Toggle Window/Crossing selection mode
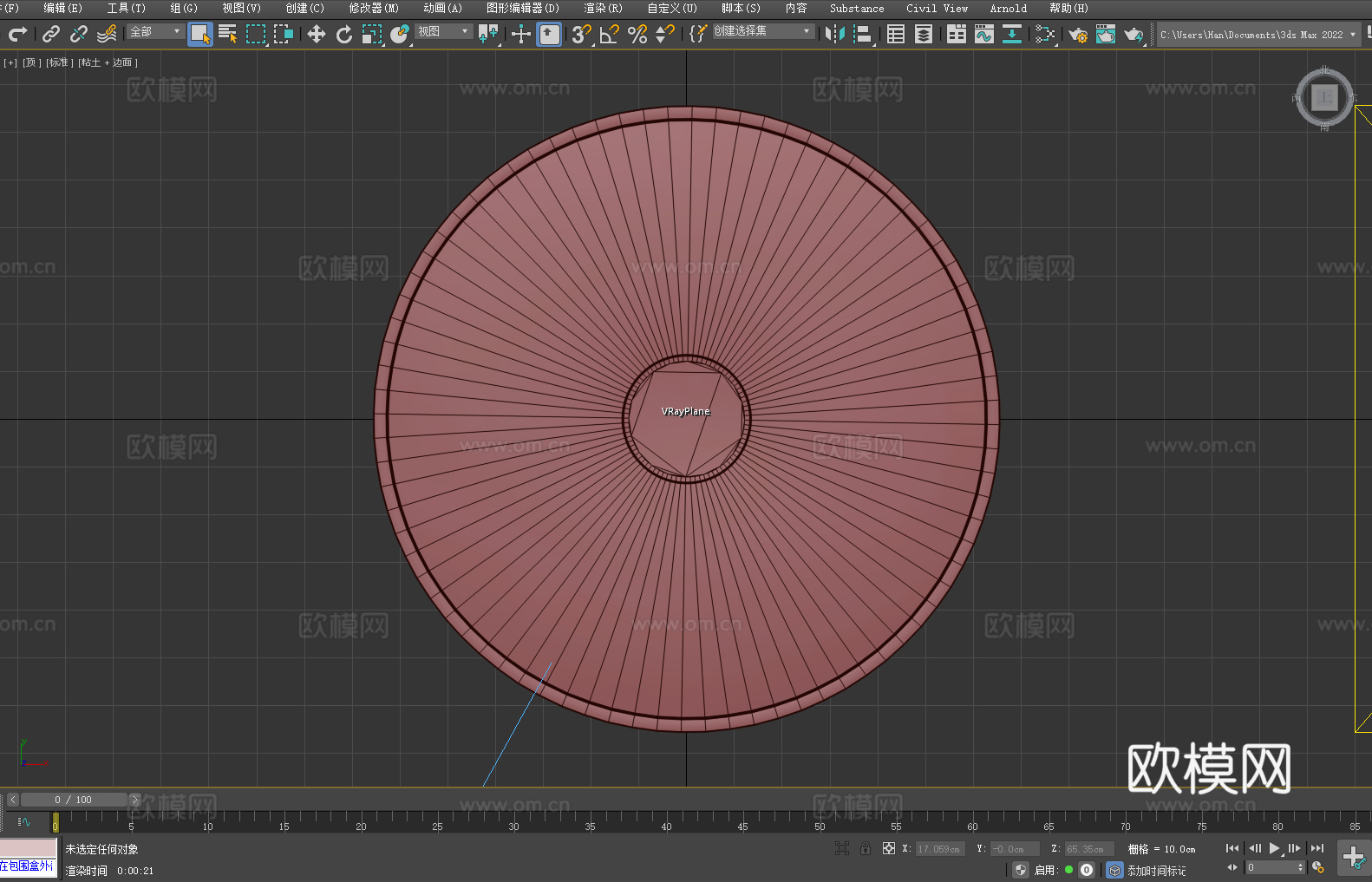The width and height of the screenshot is (1372, 882). point(284,34)
